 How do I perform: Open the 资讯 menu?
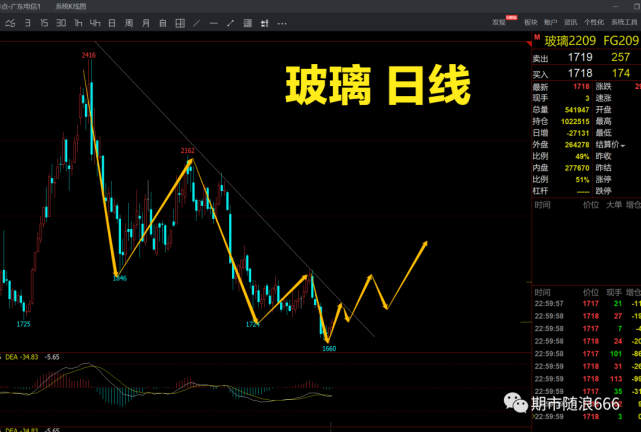(570, 22)
